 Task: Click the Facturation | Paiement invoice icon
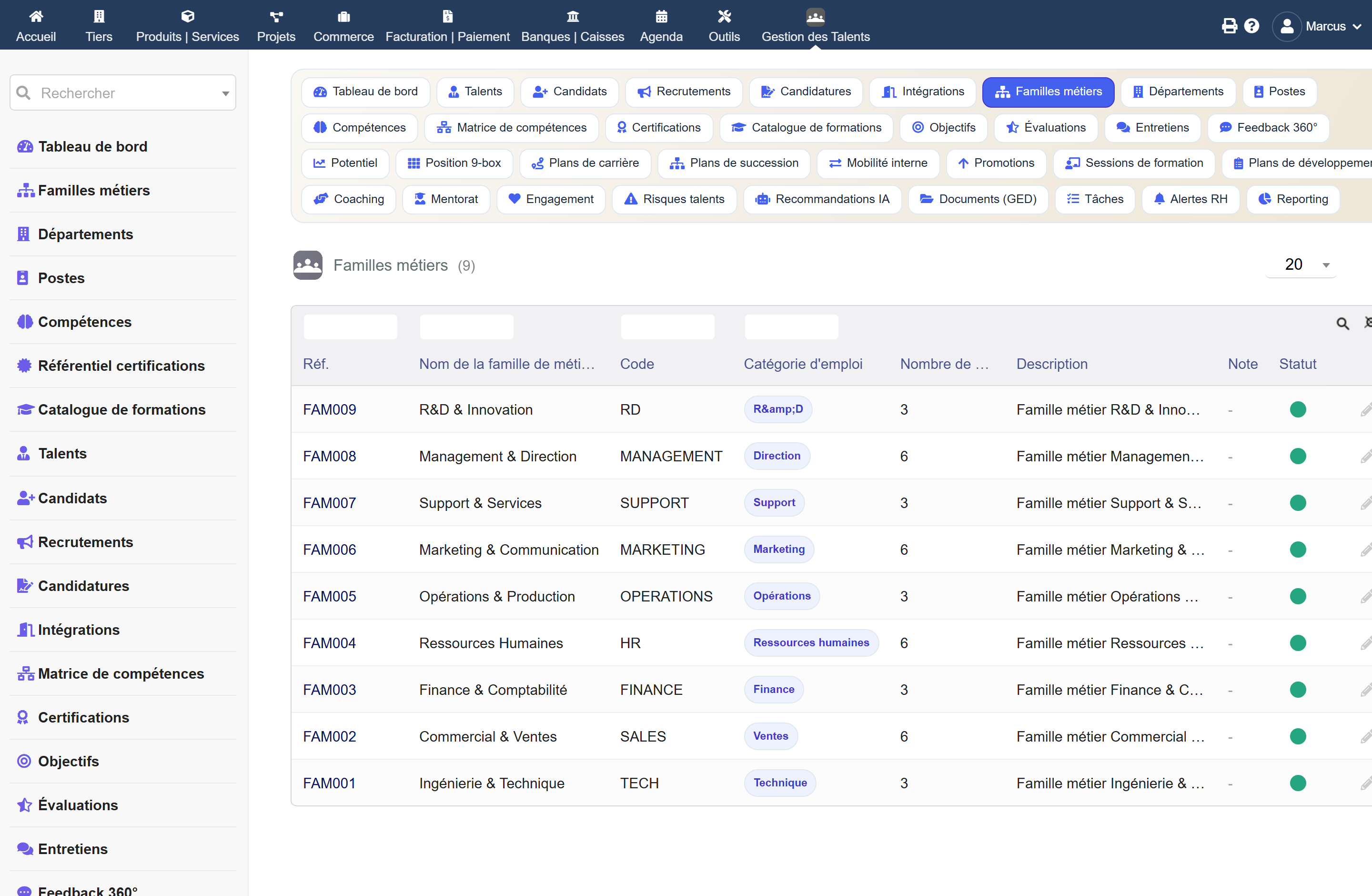click(447, 16)
